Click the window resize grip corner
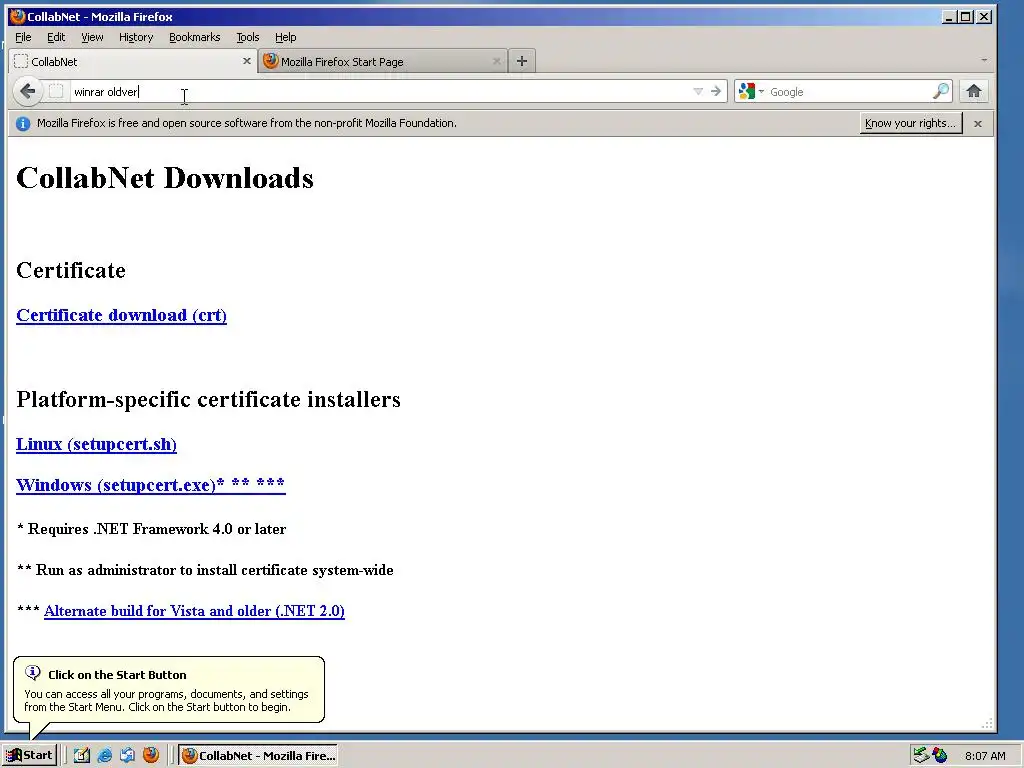 coord(987,723)
